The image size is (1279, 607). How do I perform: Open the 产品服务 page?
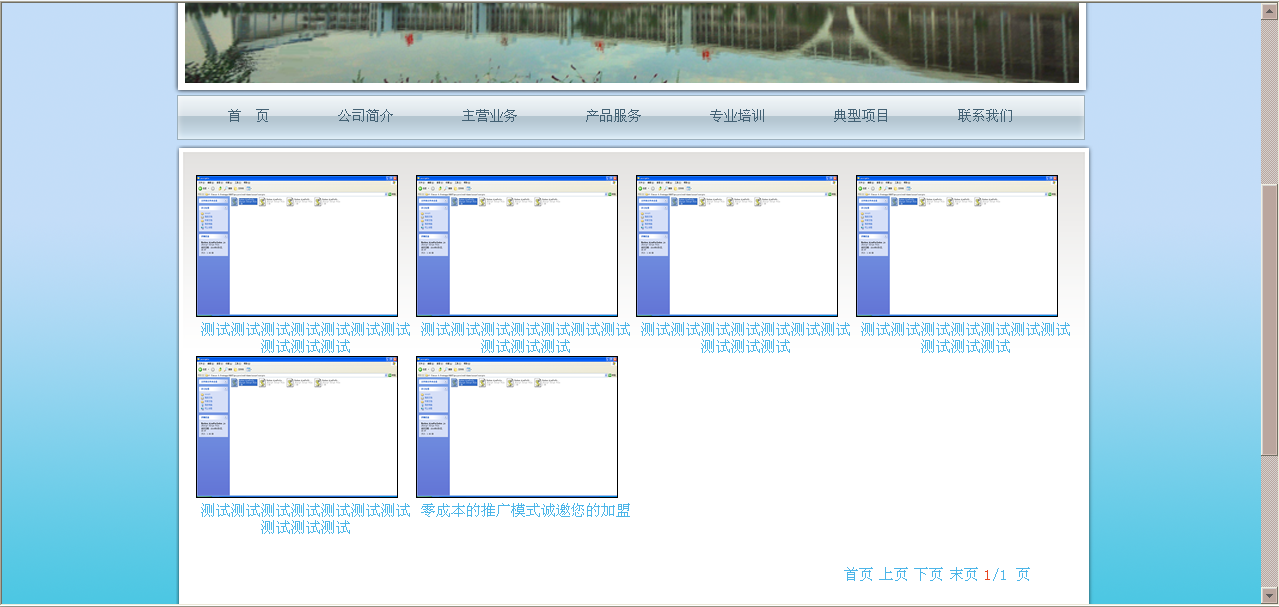click(613, 116)
